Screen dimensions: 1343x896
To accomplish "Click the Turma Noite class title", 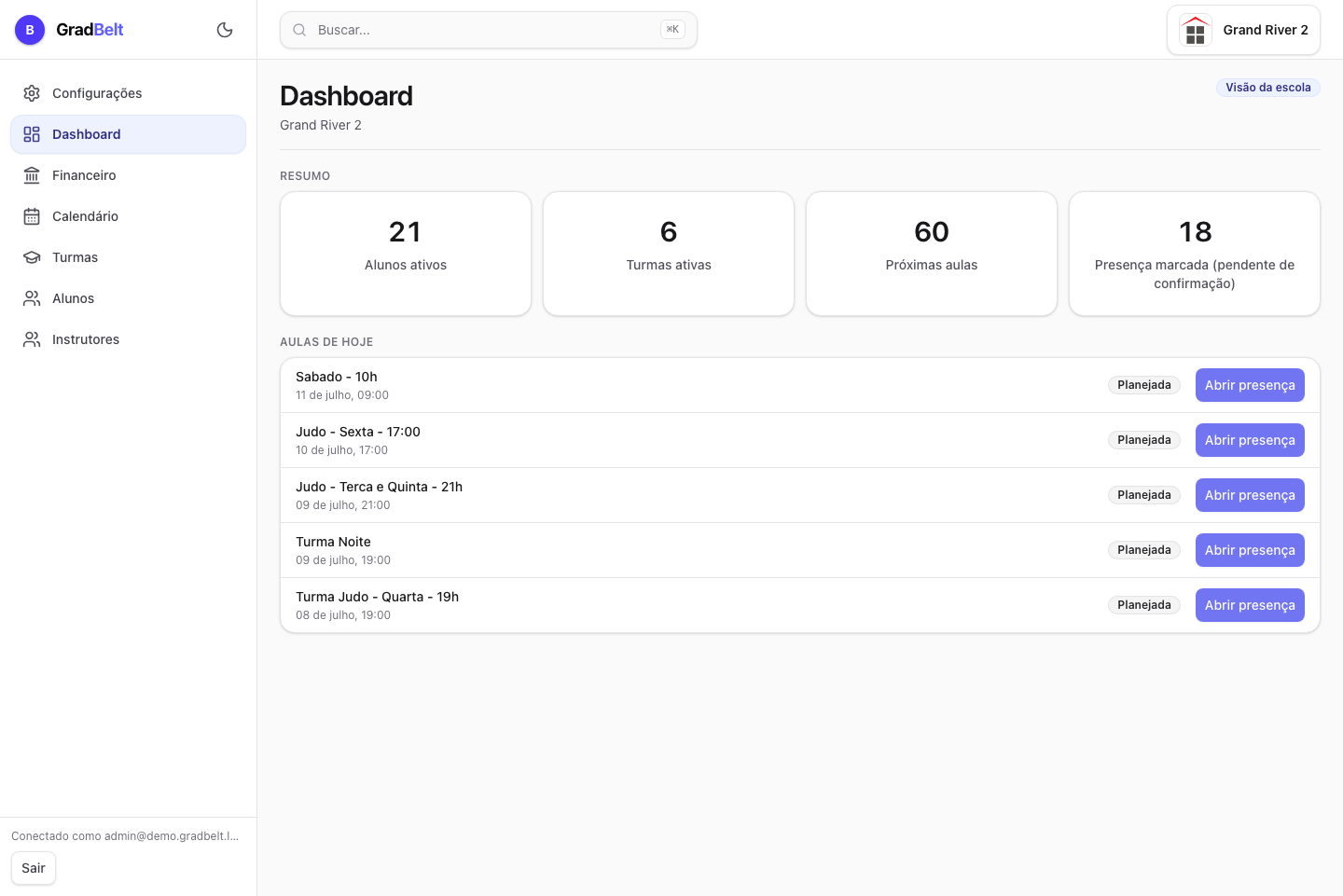I will [334, 542].
